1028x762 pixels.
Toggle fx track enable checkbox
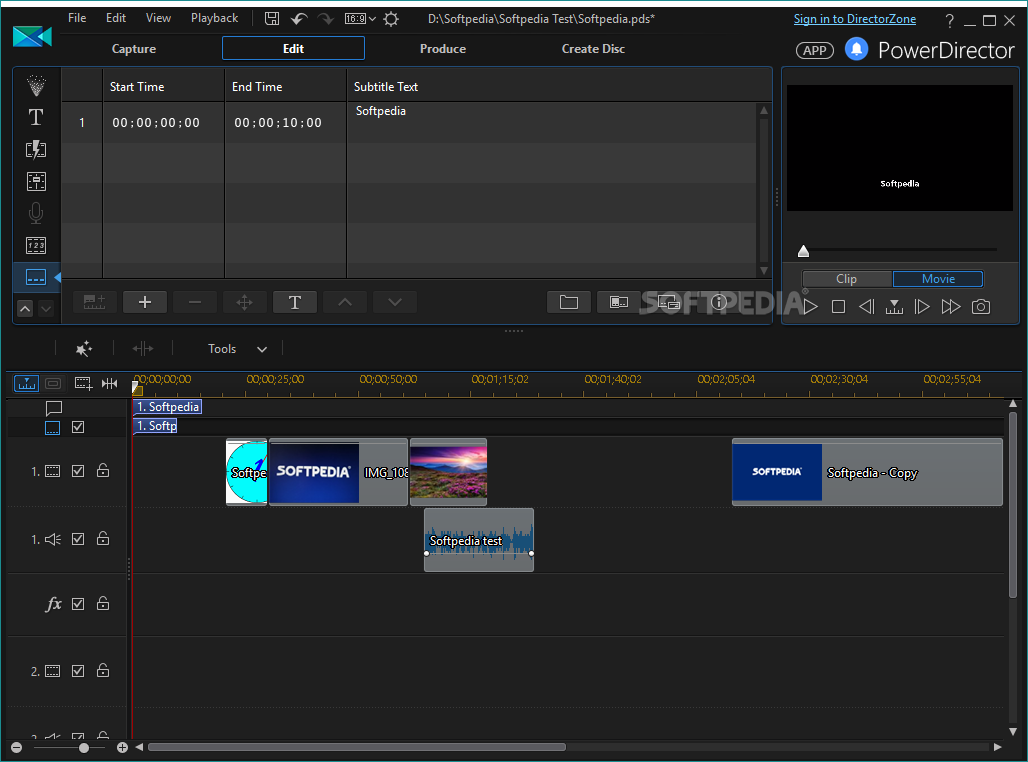78,604
